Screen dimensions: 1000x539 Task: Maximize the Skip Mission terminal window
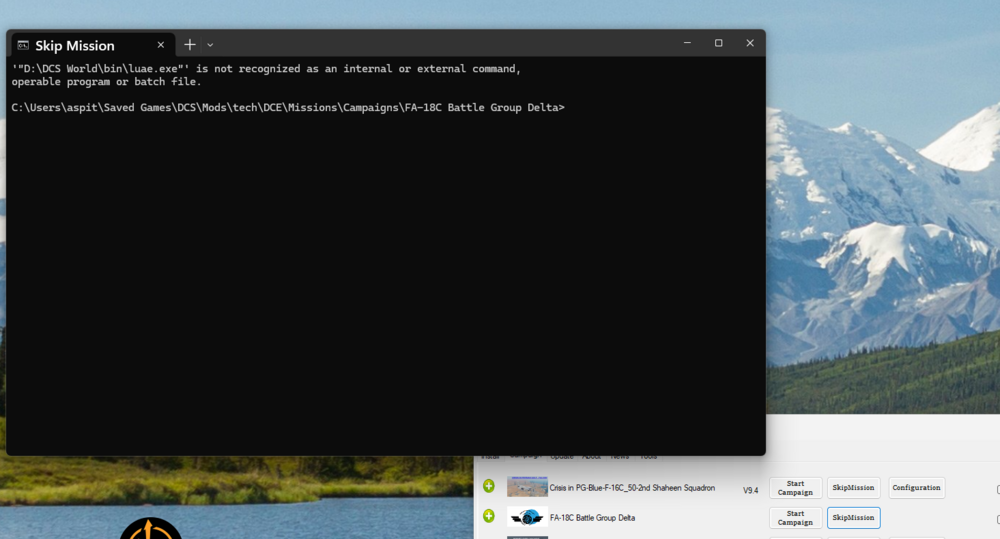(719, 43)
